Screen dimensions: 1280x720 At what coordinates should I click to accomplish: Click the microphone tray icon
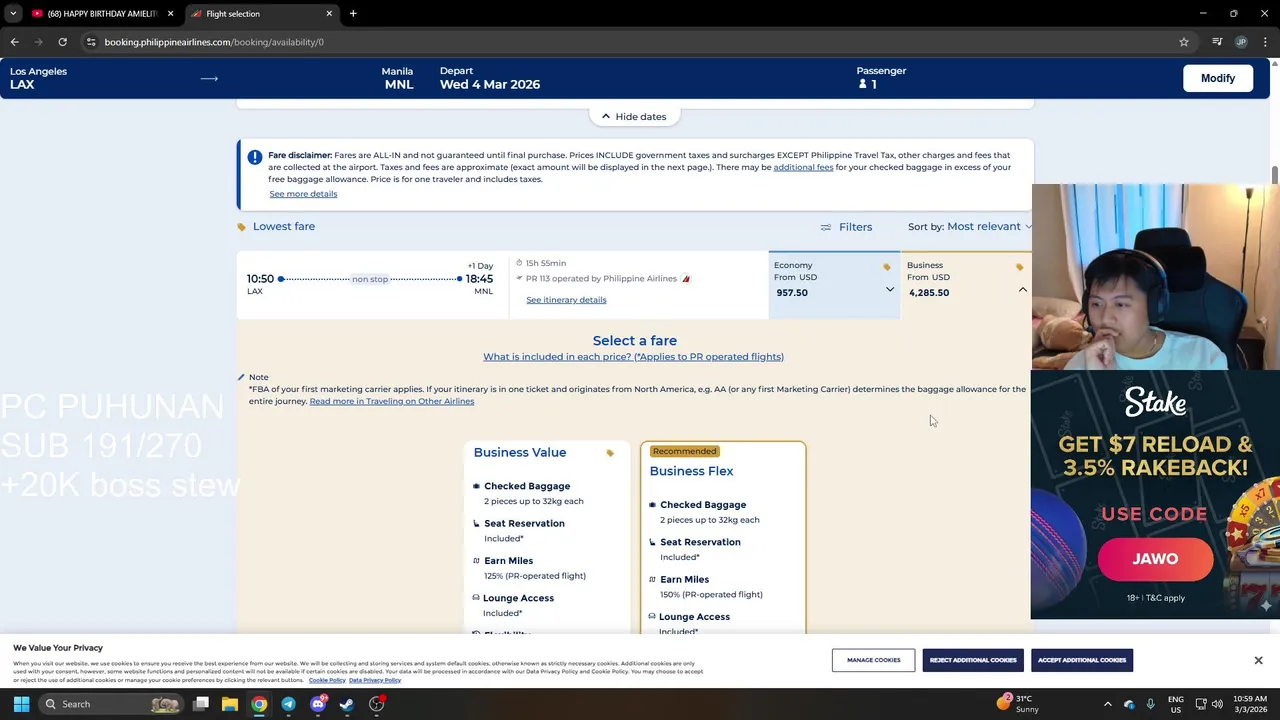pyautogui.click(x=1150, y=704)
